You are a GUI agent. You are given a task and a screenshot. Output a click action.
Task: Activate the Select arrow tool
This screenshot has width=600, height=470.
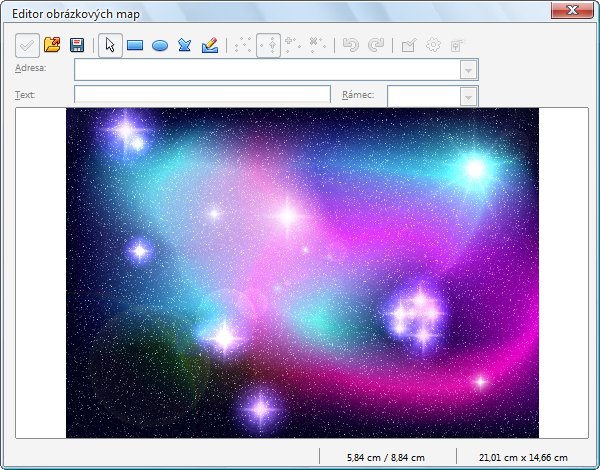(x=110, y=45)
